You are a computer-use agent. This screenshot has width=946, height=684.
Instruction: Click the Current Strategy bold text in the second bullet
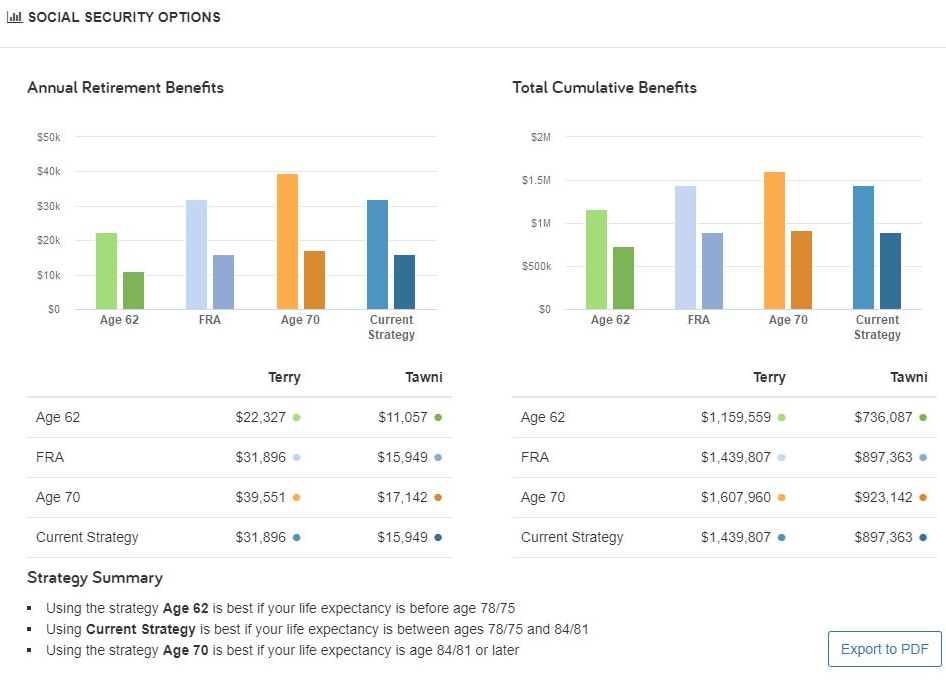click(143, 629)
